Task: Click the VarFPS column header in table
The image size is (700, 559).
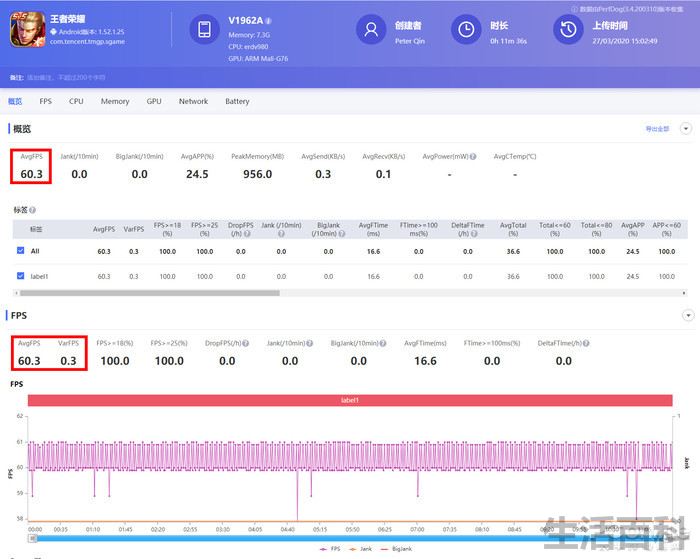Action: click(134, 229)
